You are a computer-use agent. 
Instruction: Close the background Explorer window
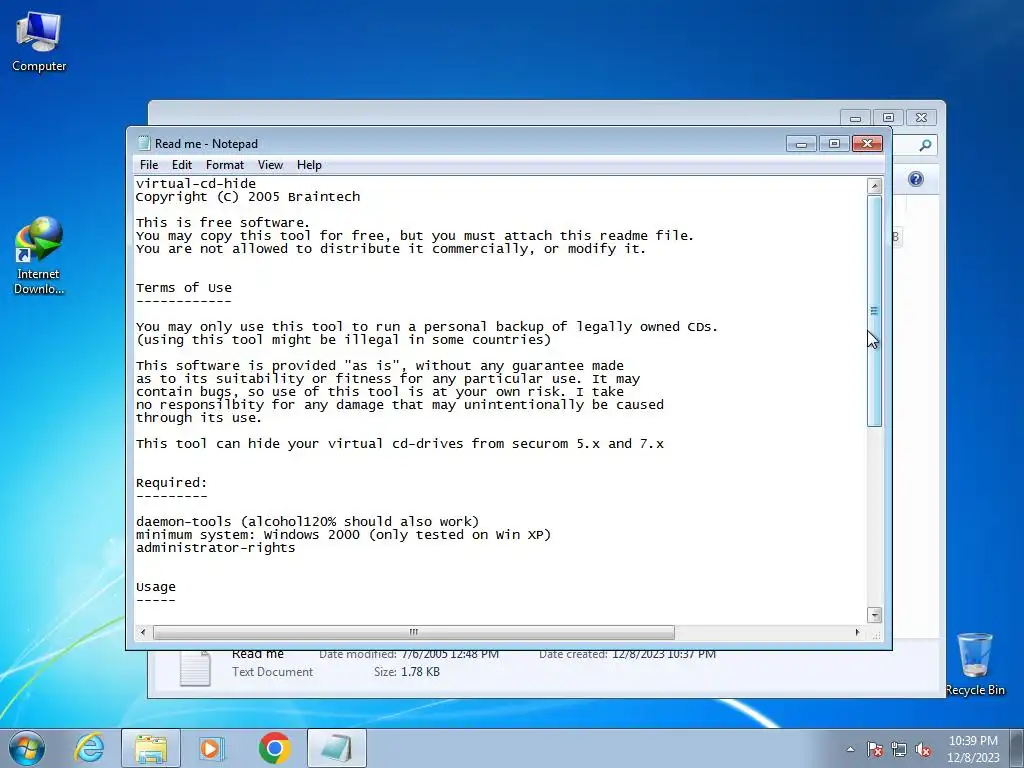(x=921, y=118)
